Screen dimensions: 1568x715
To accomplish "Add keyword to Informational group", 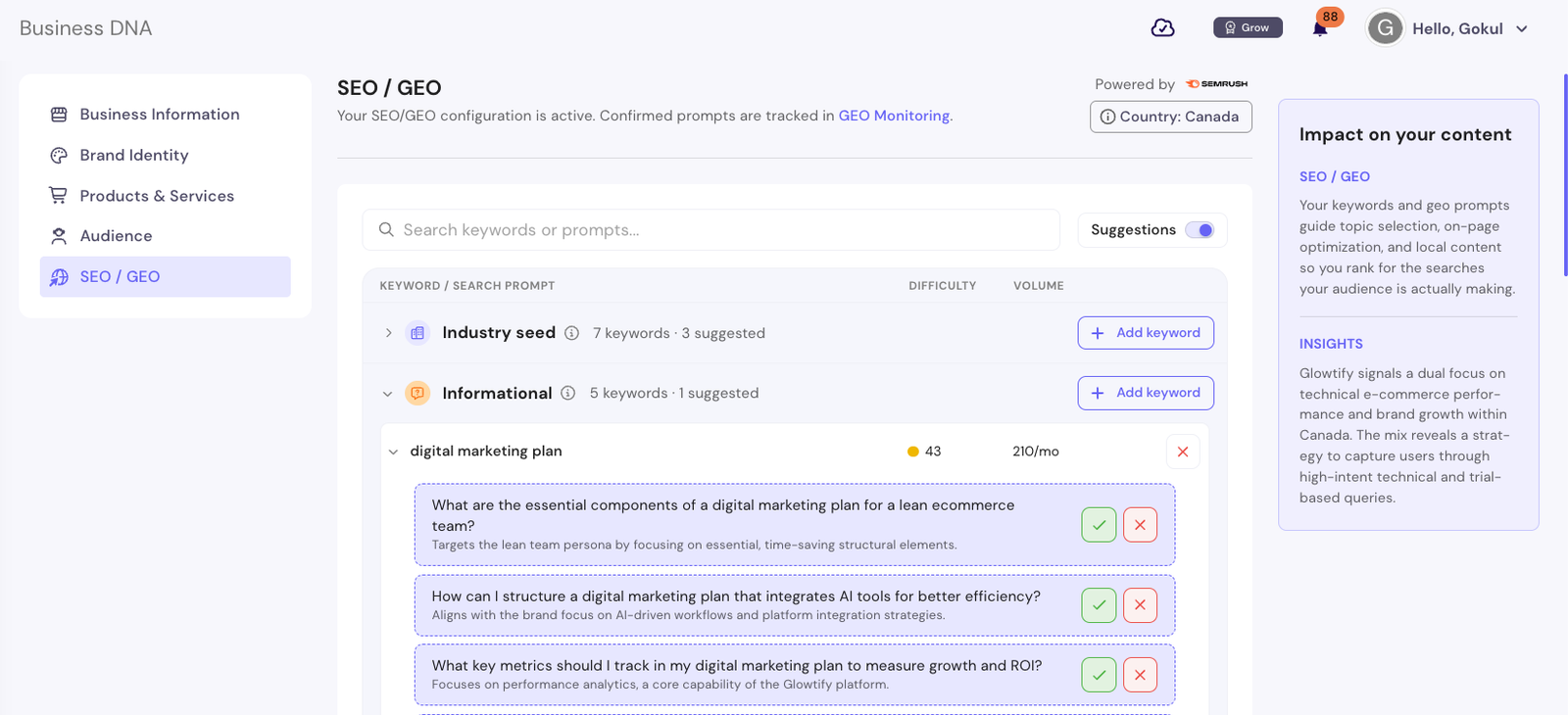I will pos(1146,393).
